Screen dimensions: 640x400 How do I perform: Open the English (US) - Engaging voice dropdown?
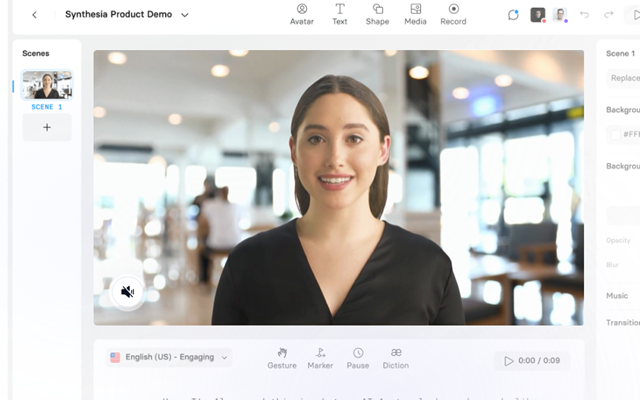[169, 357]
